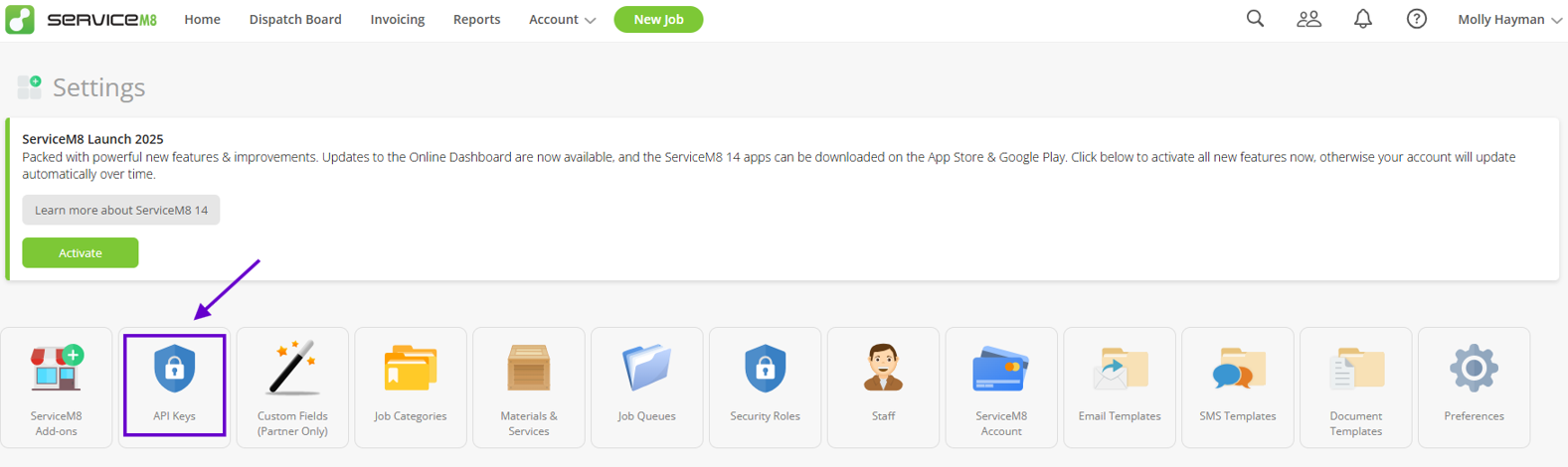Open Custom Fields (Partner Only) tile

[x=292, y=388]
